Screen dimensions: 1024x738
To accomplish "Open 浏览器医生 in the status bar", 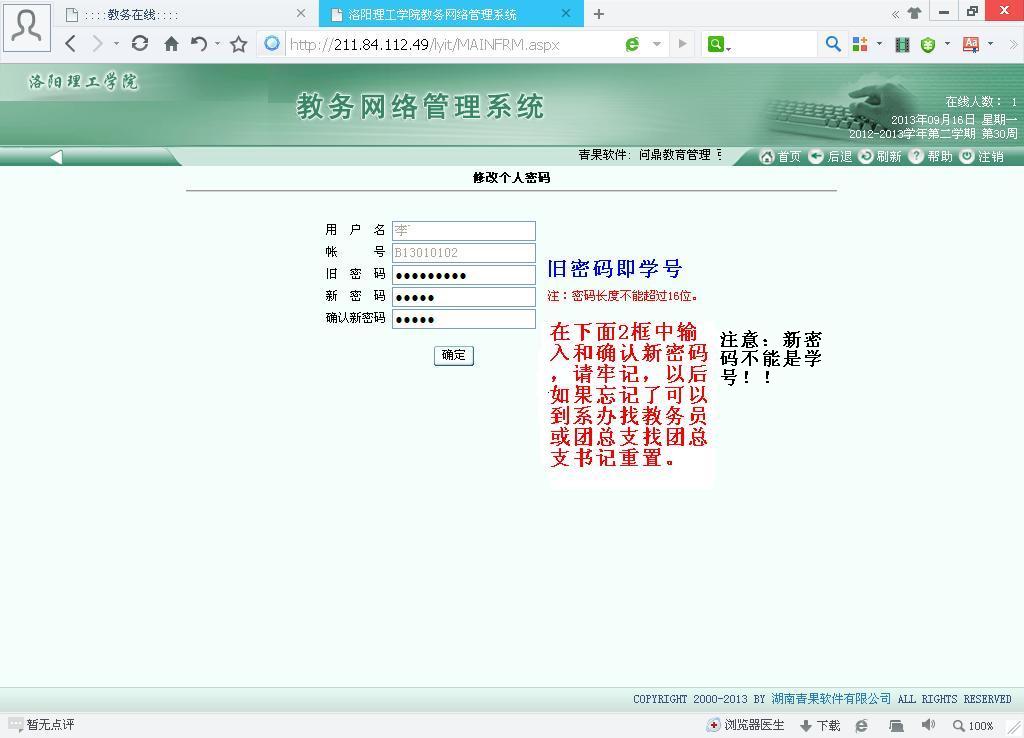I will point(746,725).
